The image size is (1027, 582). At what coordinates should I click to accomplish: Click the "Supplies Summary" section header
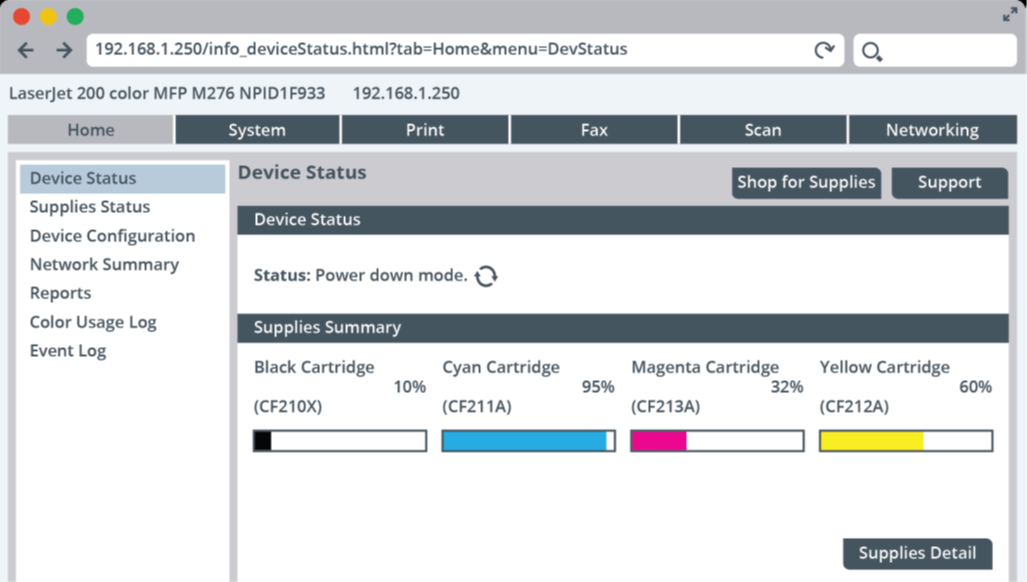click(623, 328)
